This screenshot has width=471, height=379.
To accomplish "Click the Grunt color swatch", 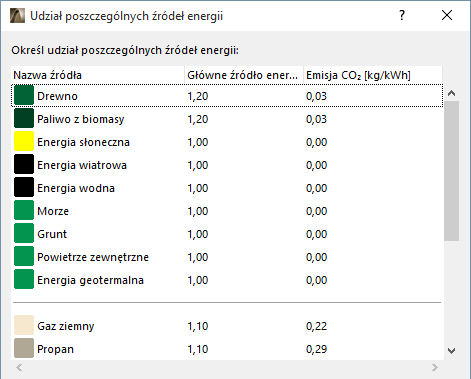I will [24, 233].
